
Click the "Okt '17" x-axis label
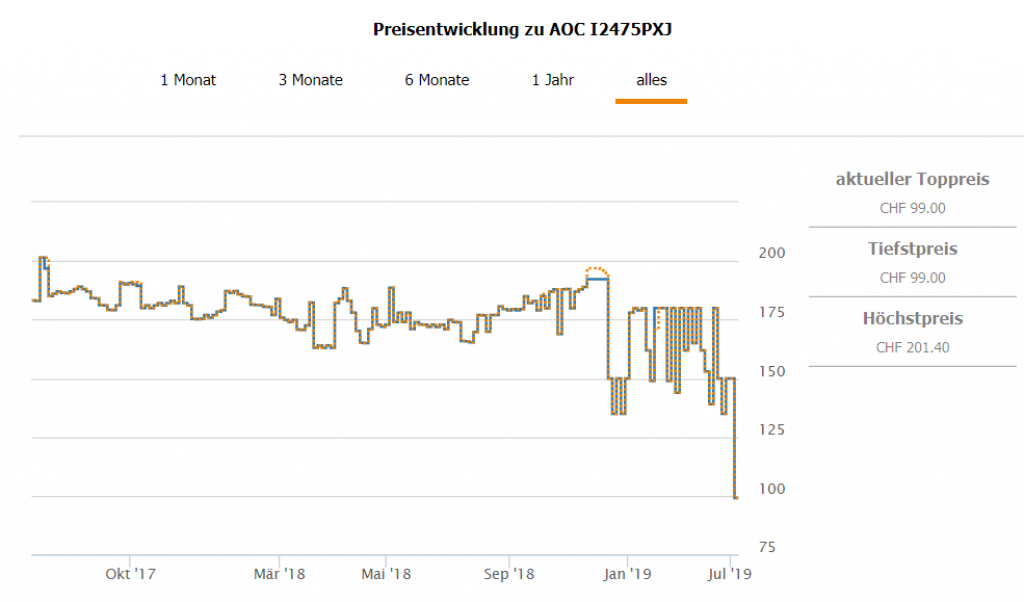coord(131,574)
